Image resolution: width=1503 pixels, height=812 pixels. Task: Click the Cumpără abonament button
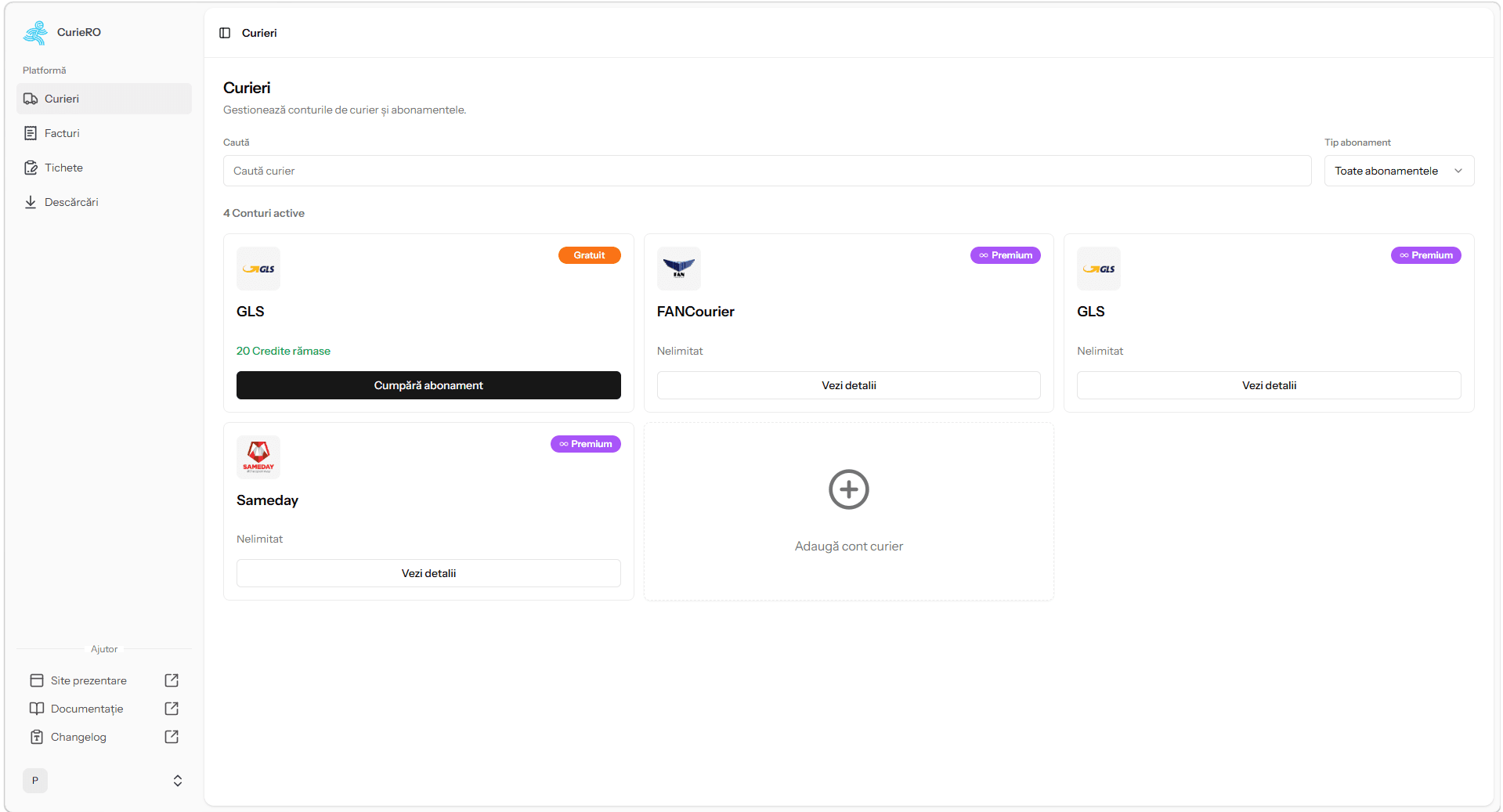pos(428,385)
